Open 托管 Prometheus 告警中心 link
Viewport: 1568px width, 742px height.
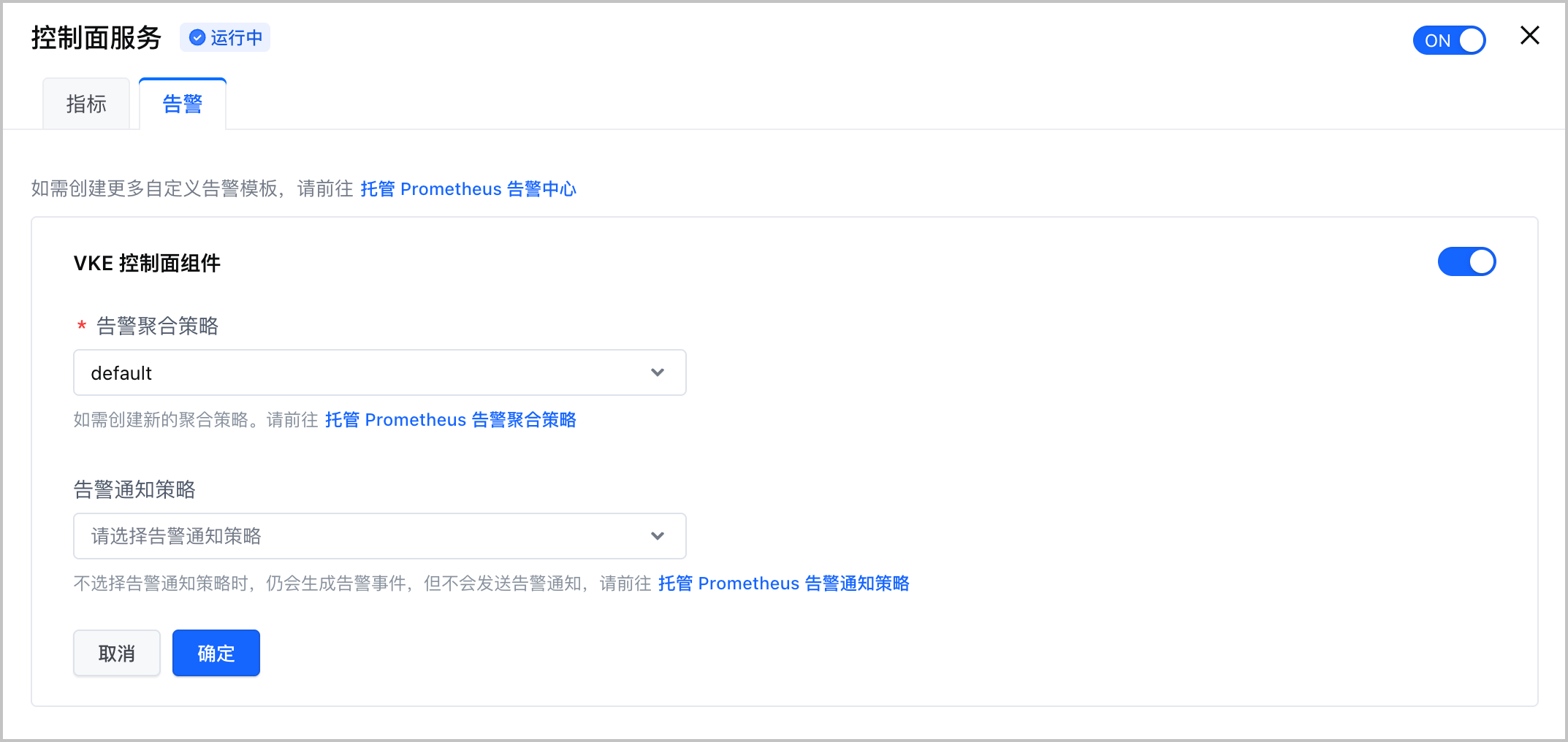(468, 189)
